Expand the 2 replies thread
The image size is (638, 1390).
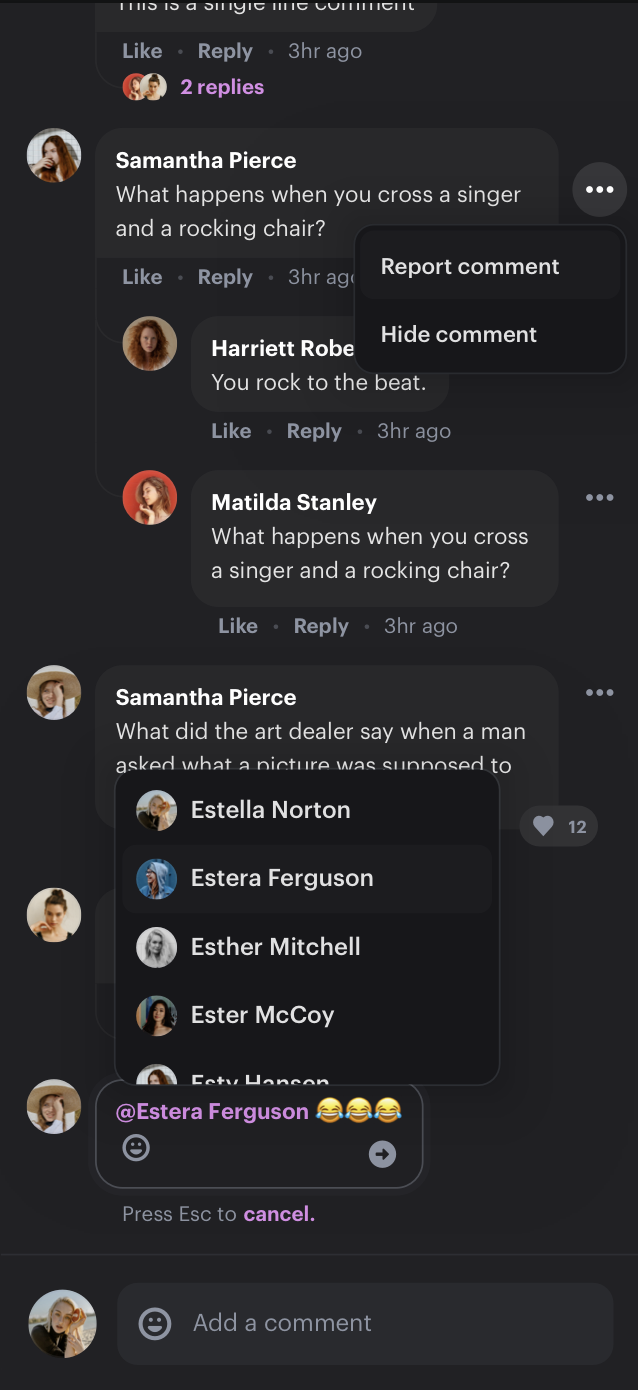pyautogui.click(x=221, y=87)
